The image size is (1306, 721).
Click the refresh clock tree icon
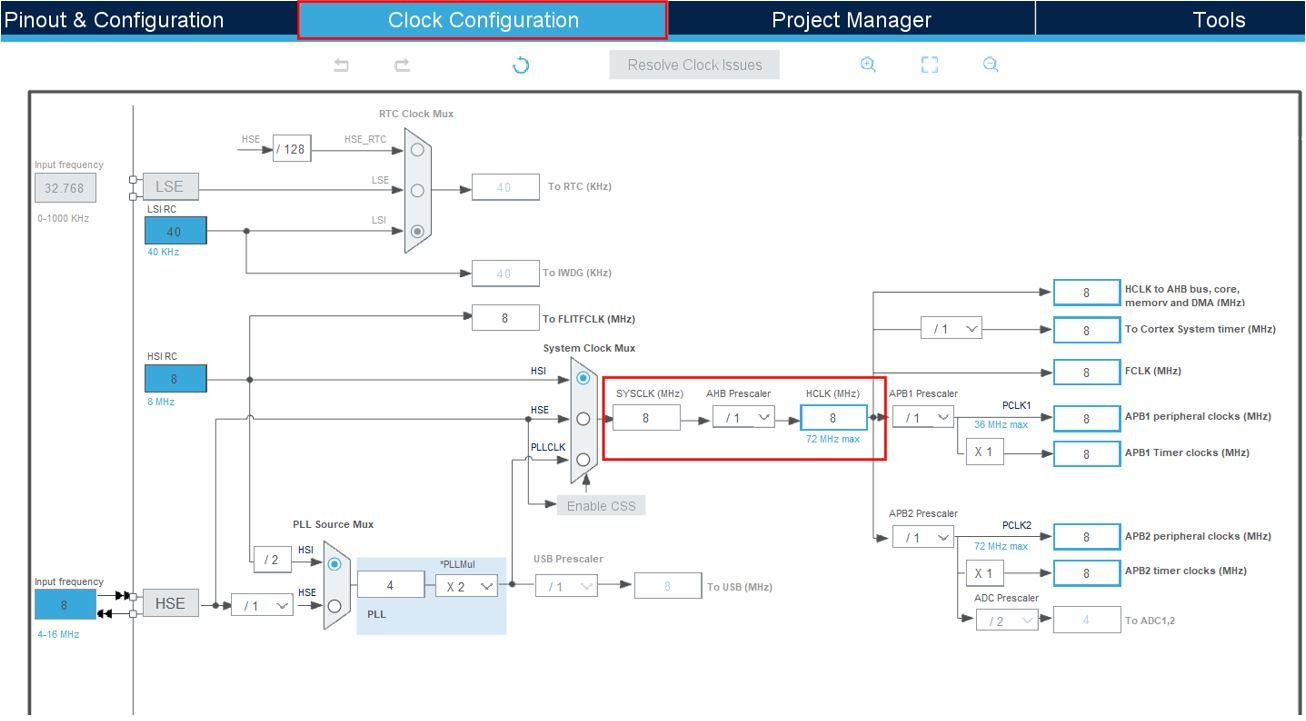520,65
